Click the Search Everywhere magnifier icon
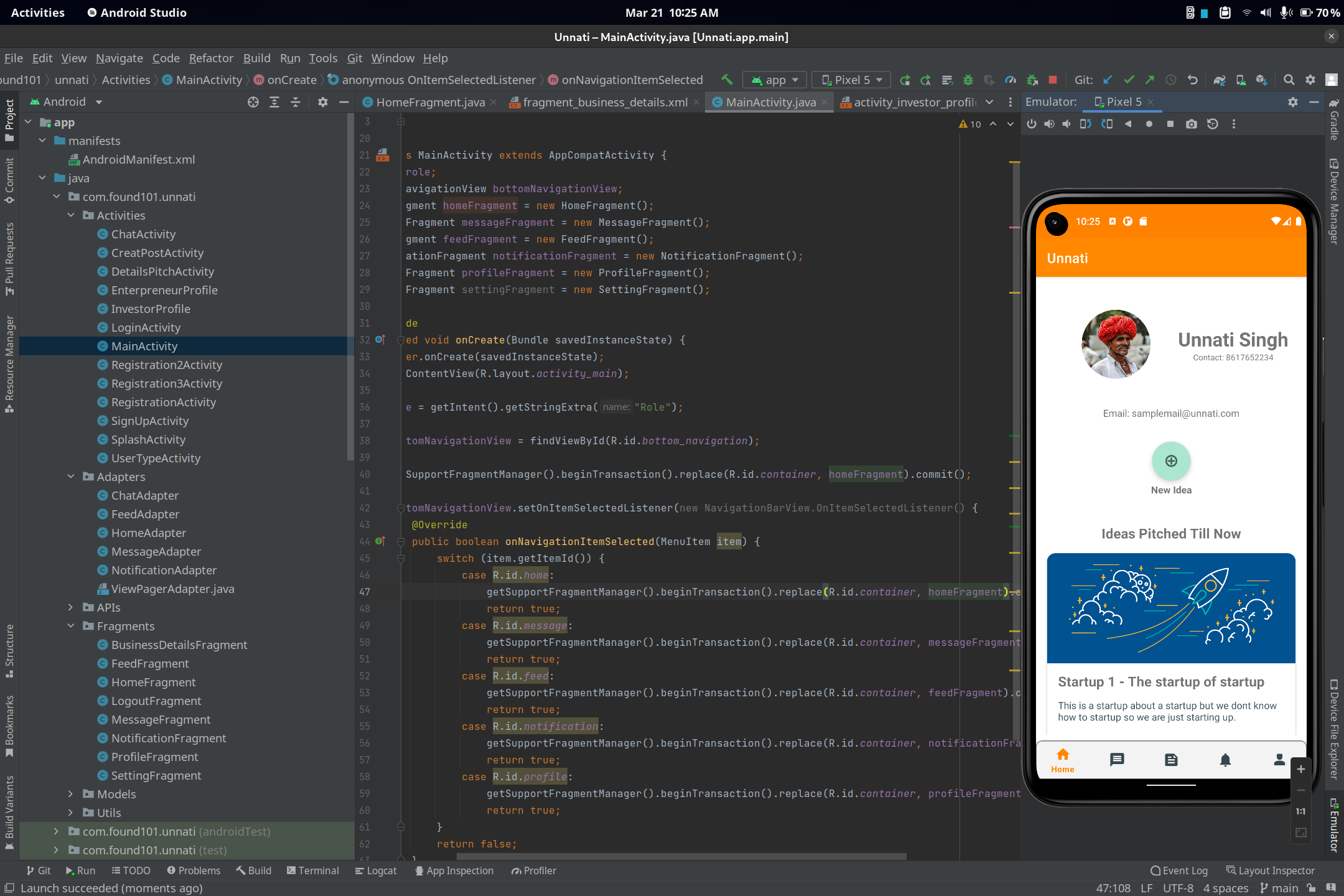Image resolution: width=1344 pixels, height=896 pixels. [1289, 80]
